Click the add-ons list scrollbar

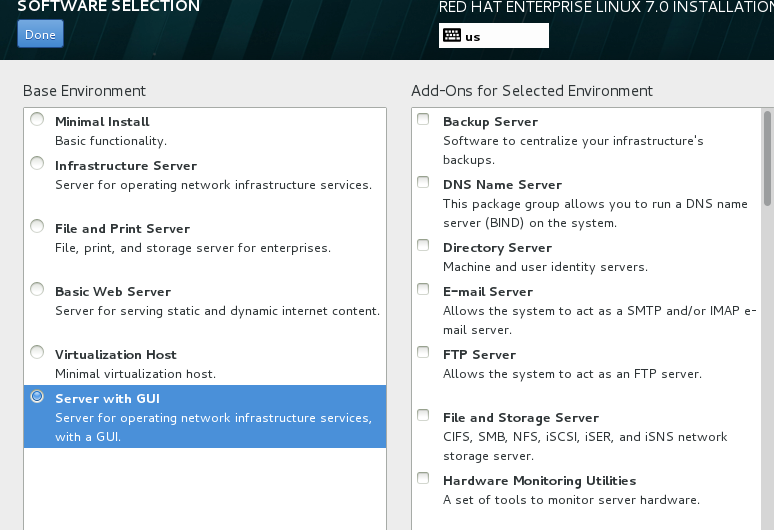tap(767, 158)
